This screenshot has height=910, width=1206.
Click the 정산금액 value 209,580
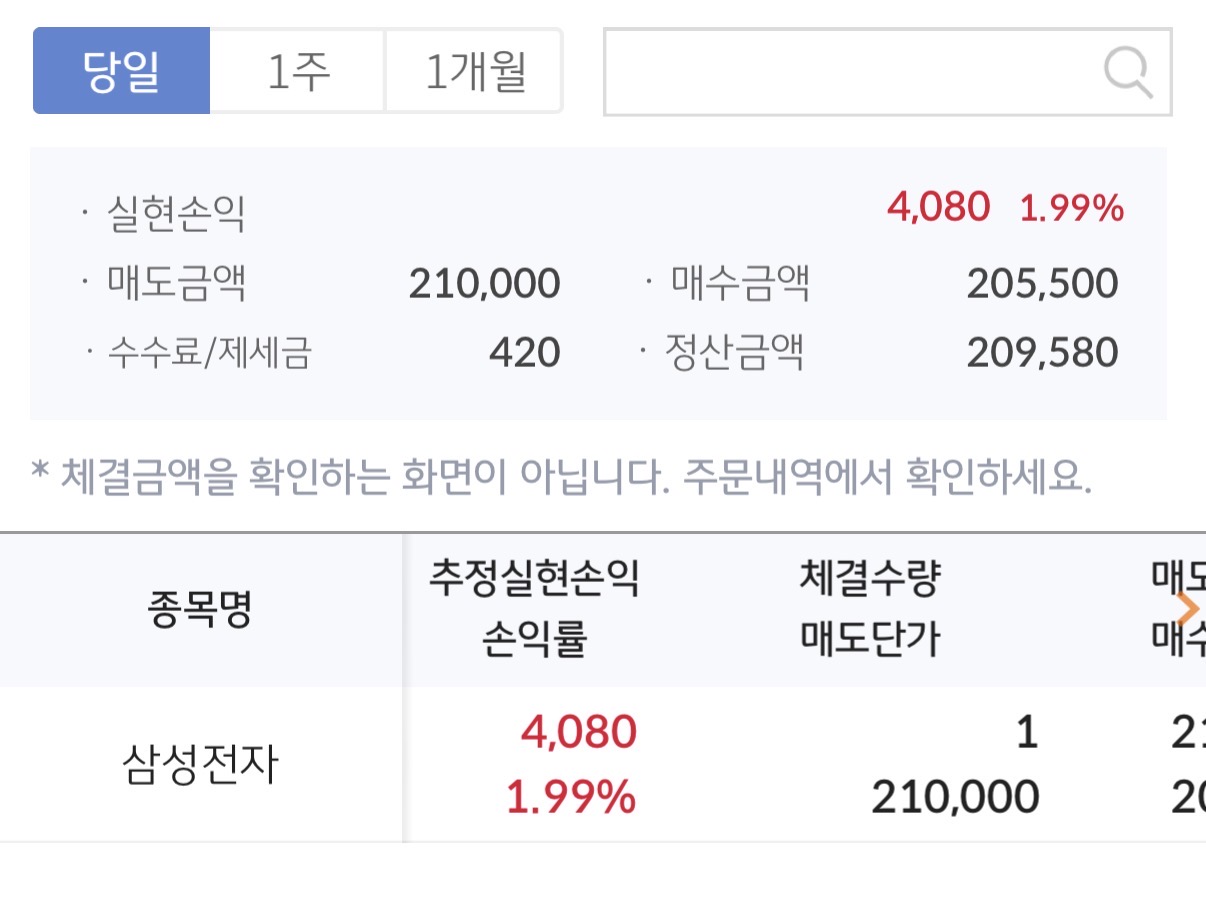[1042, 353]
